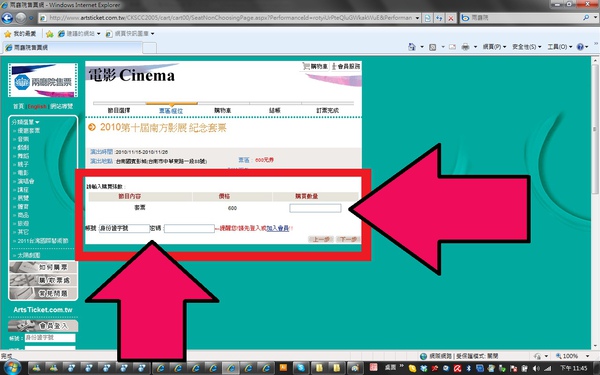Click the browser forward arrow button
This screenshot has height=375, width=600.
(21, 18)
